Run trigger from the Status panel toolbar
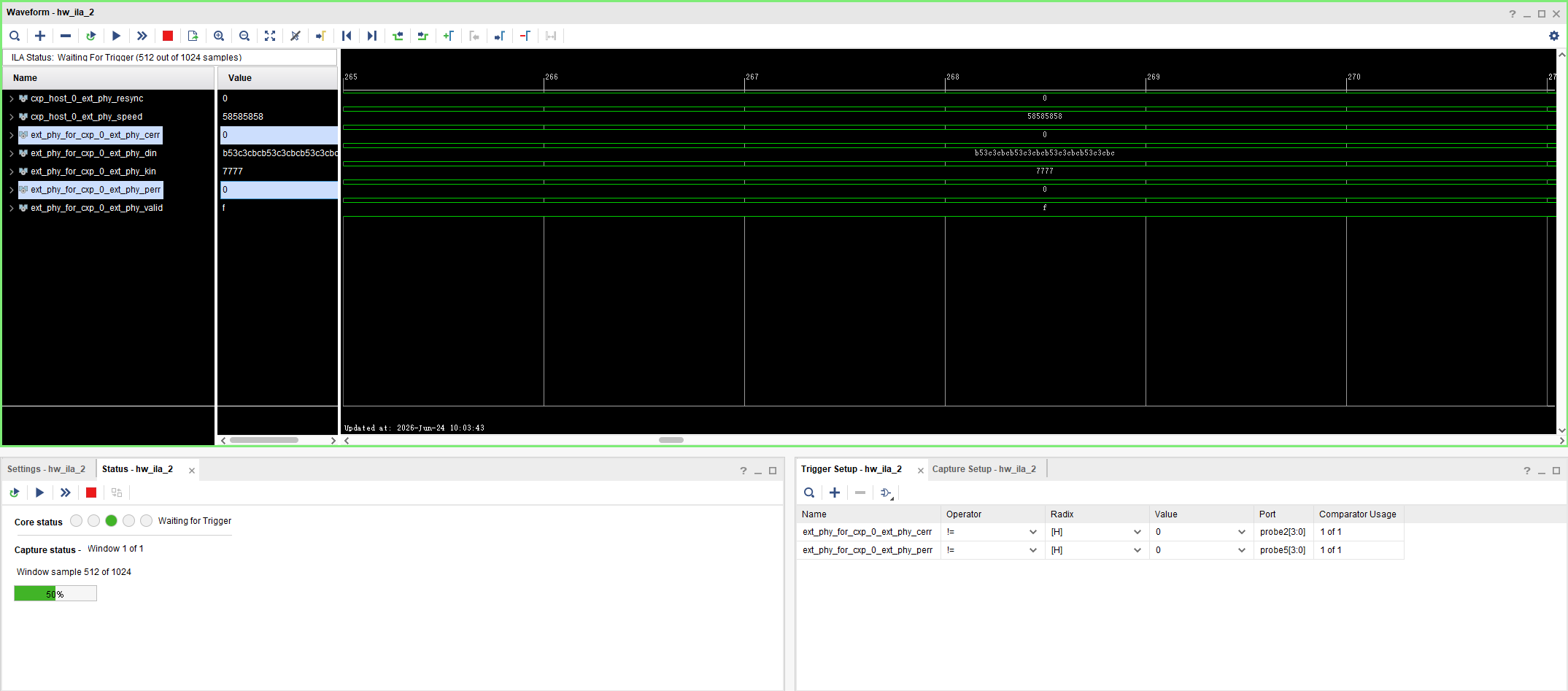1568x691 pixels. (40, 493)
